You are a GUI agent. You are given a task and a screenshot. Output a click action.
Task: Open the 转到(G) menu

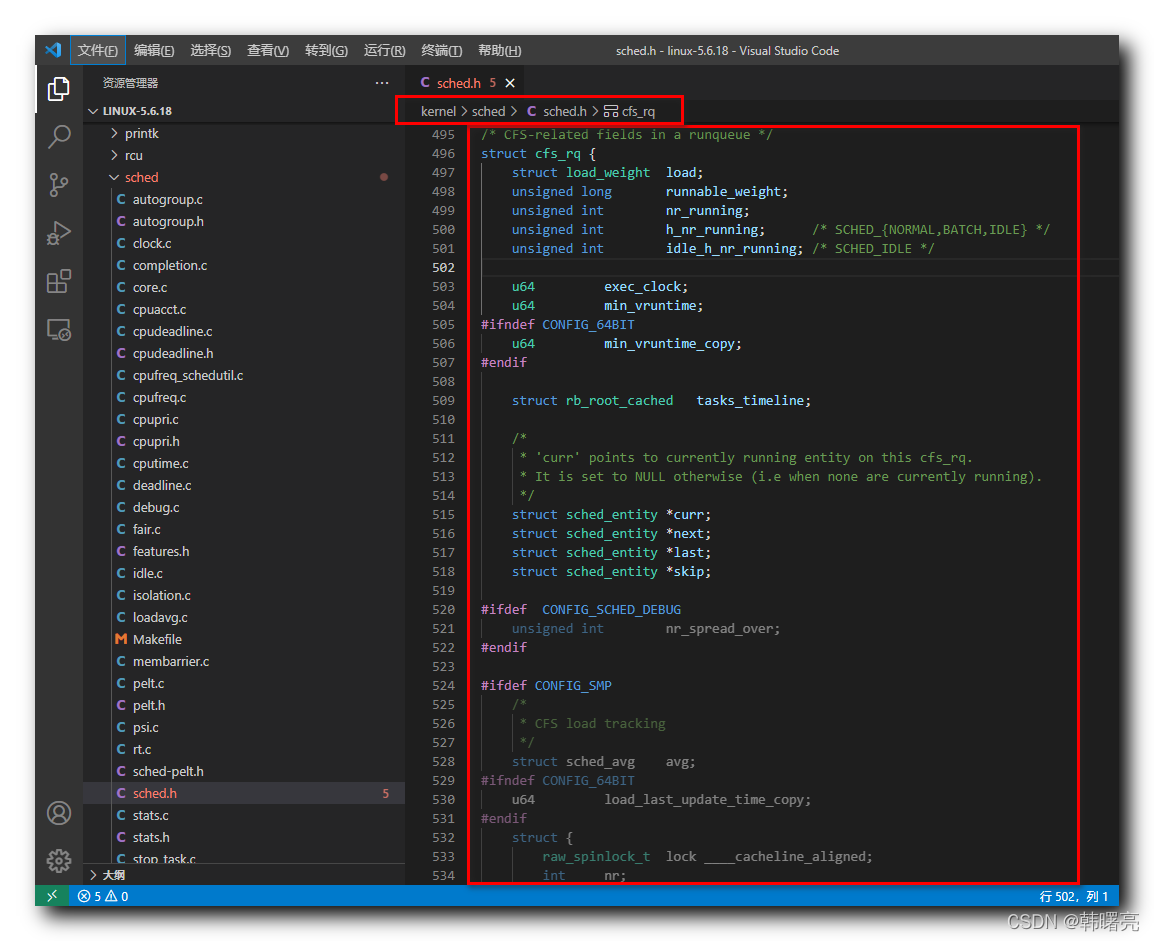(326, 50)
